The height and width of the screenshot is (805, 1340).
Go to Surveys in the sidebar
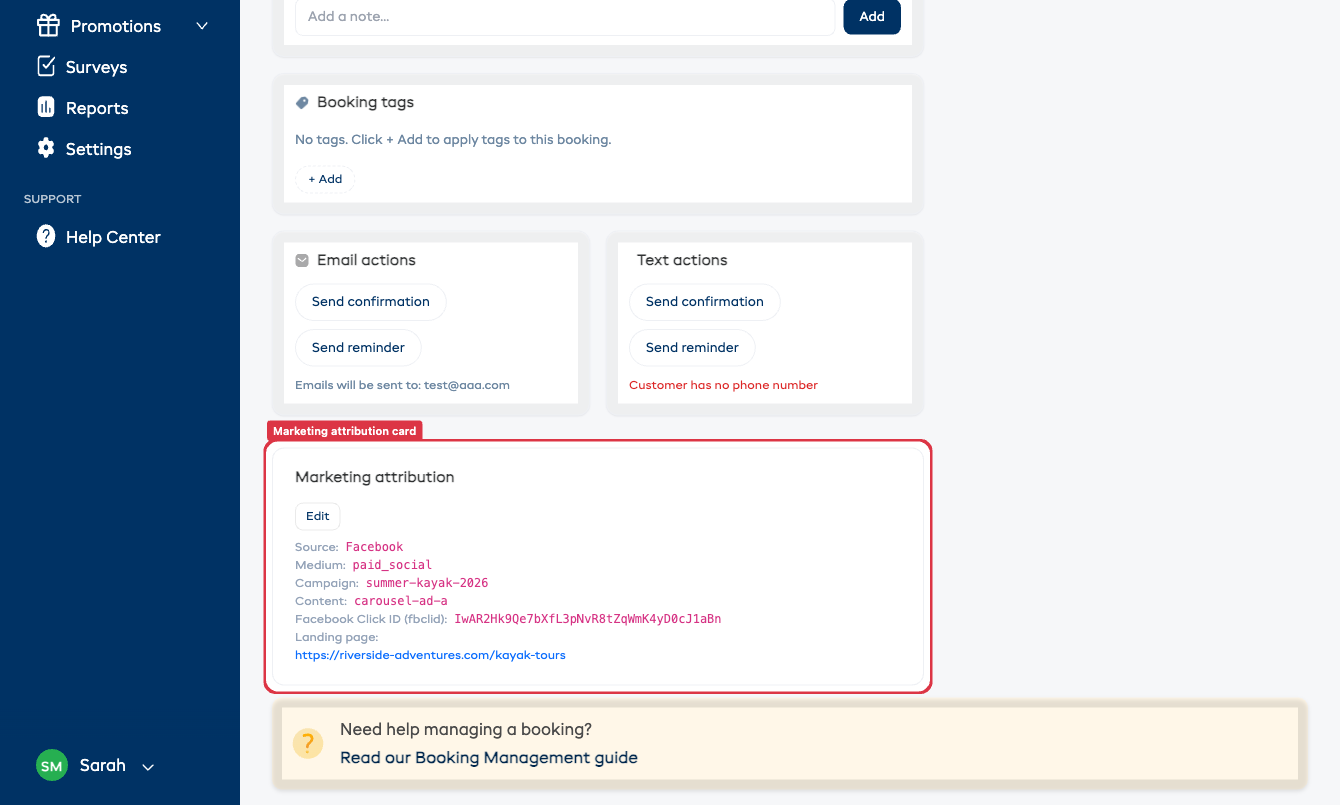[x=96, y=67]
